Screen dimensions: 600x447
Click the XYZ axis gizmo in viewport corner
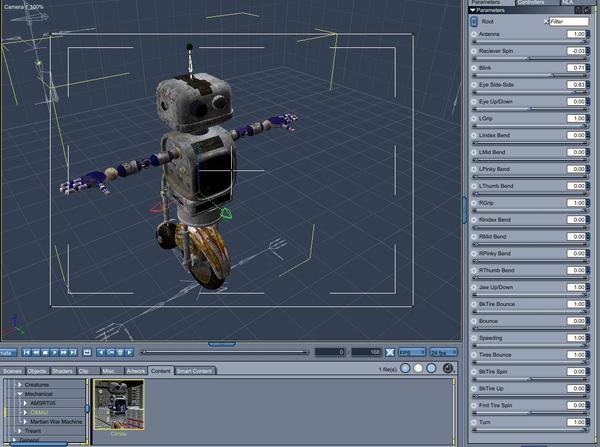[13, 325]
